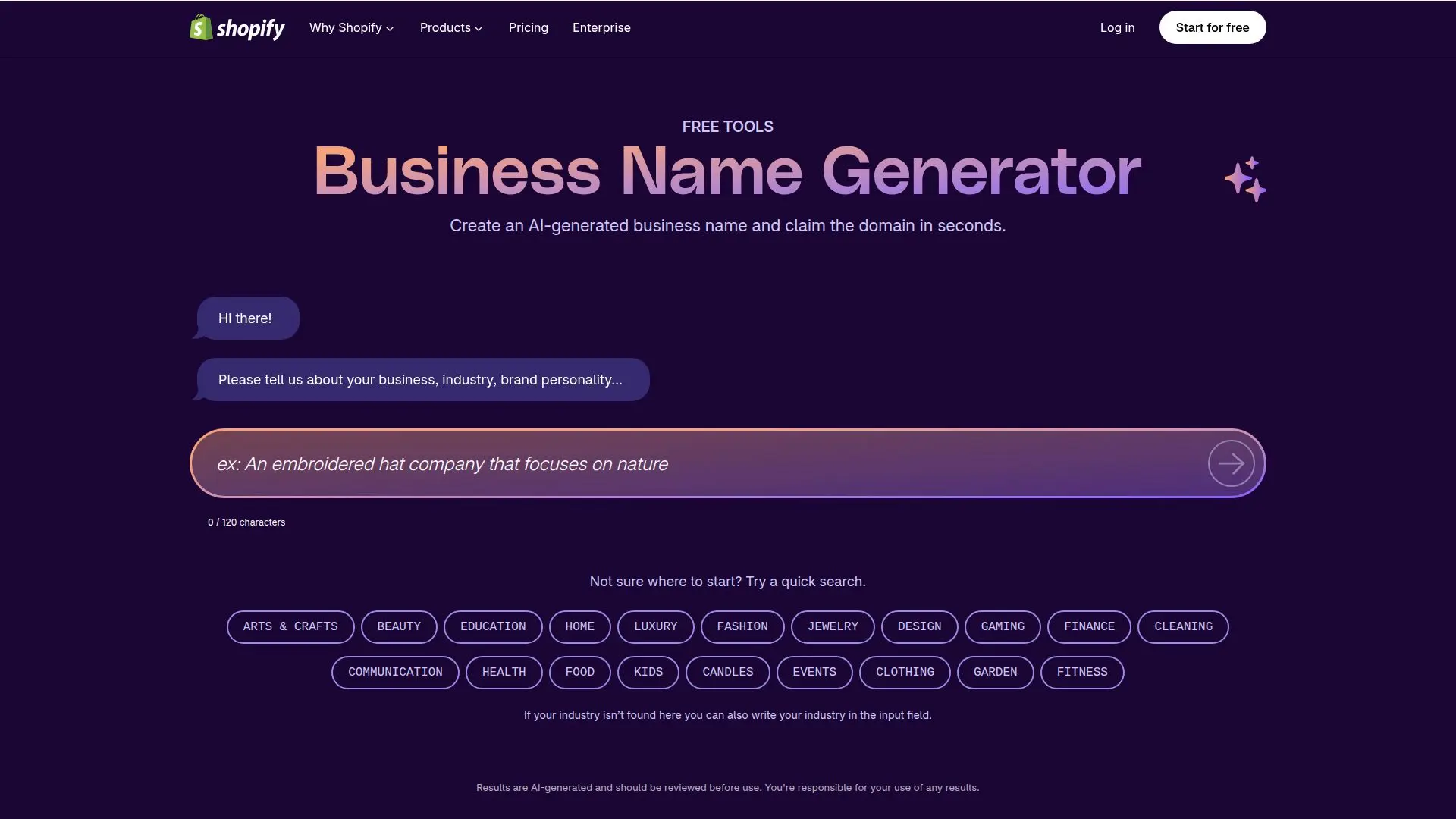Follow the input field link
The image size is (1456, 819).
point(905,715)
